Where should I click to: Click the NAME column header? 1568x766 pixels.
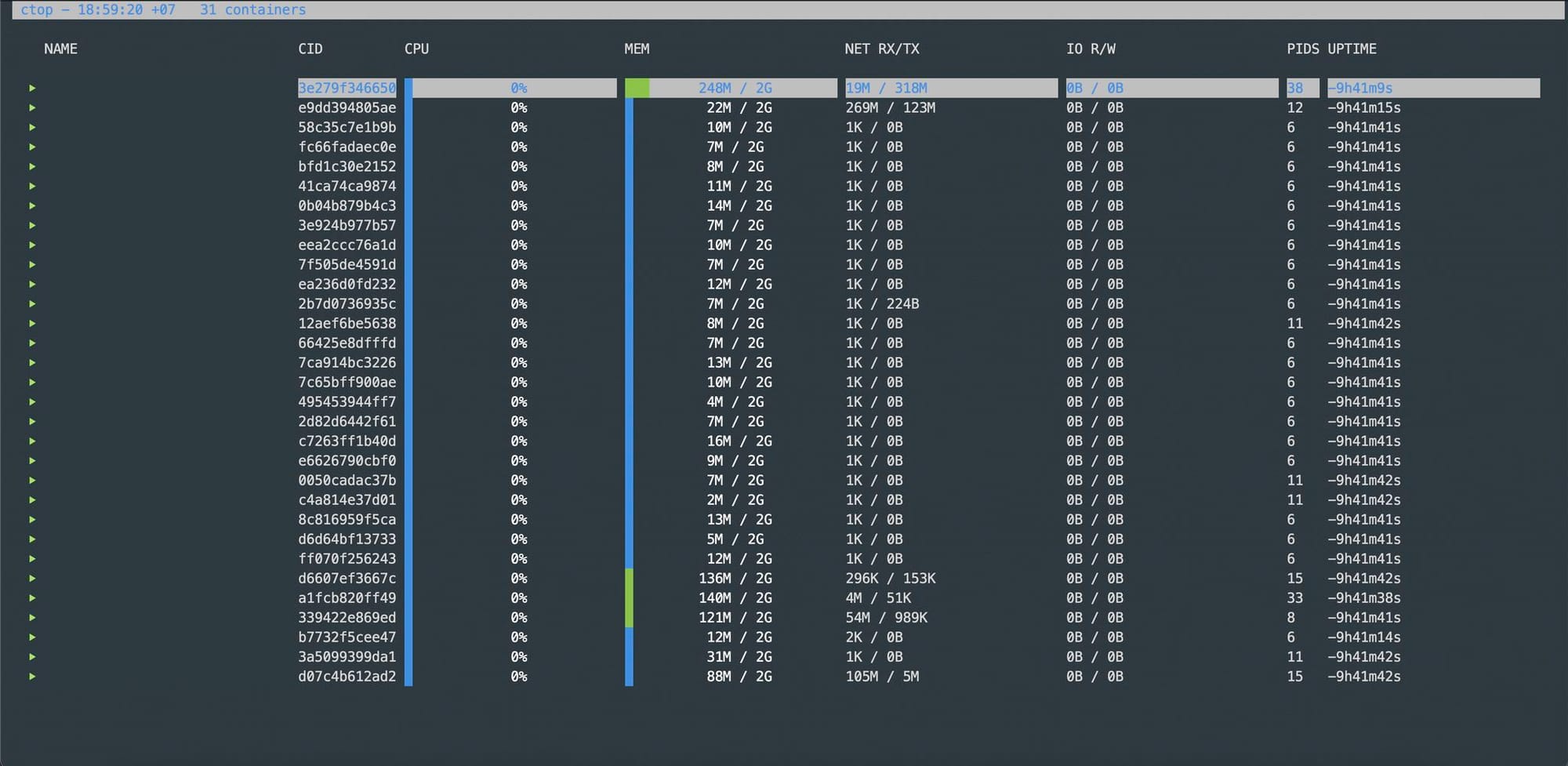coord(60,49)
